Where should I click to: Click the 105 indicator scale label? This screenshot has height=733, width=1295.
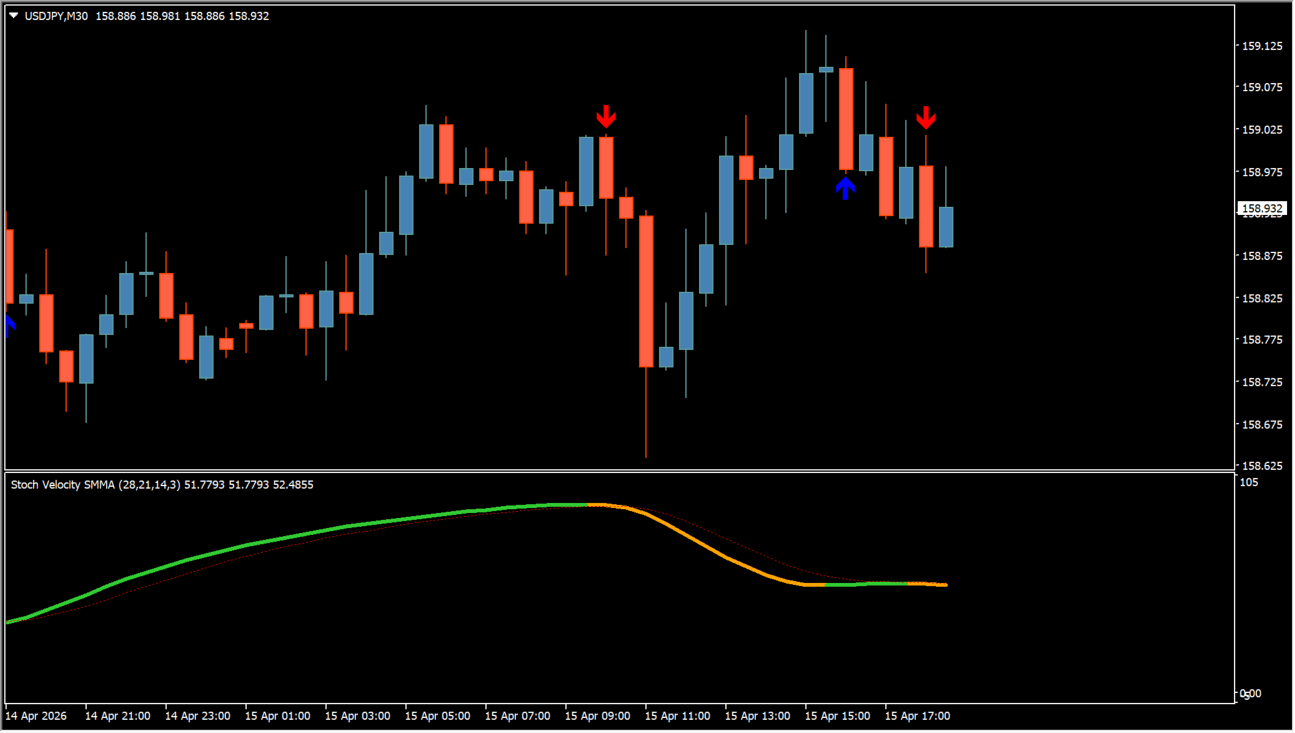point(1248,483)
